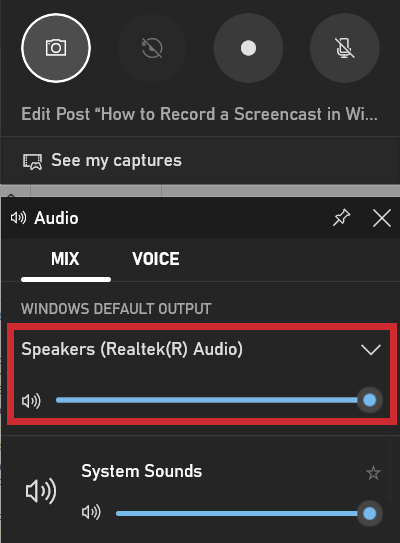Favorite System Sounds with the star
Image resolution: width=400 pixels, height=543 pixels.
click(x=373, y=473)
